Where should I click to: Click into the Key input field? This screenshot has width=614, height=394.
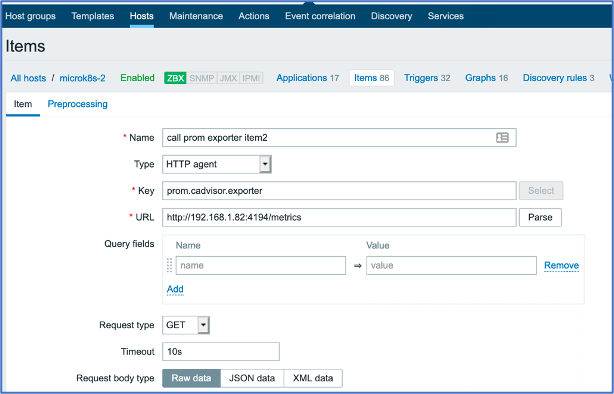tap(340, 191)
